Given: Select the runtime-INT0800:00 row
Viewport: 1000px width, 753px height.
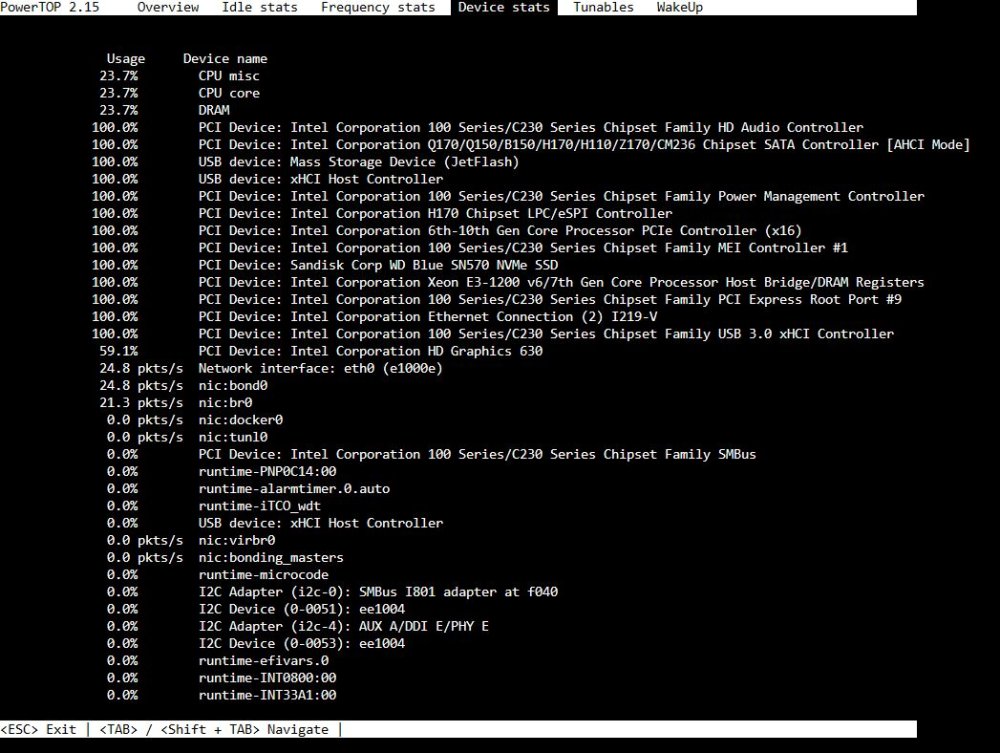Looking at the screenshot, I should (221, 678).
